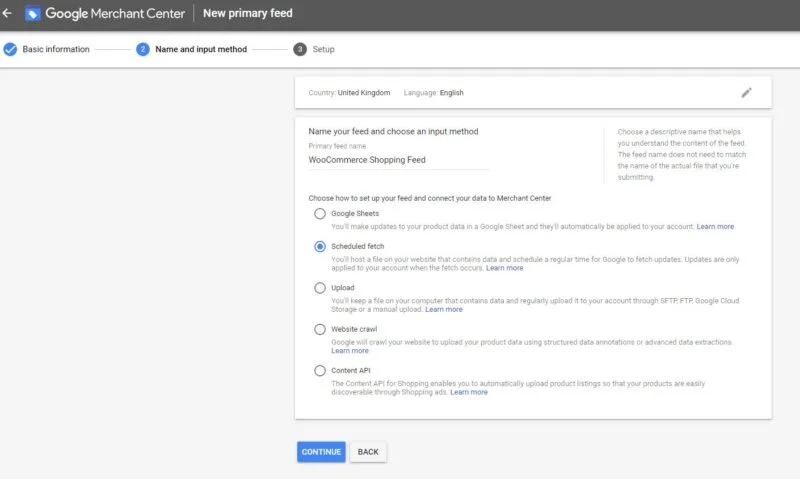800x479 pixels.
Task: Click the step 2 circle icon
Action: click(143, 49)
